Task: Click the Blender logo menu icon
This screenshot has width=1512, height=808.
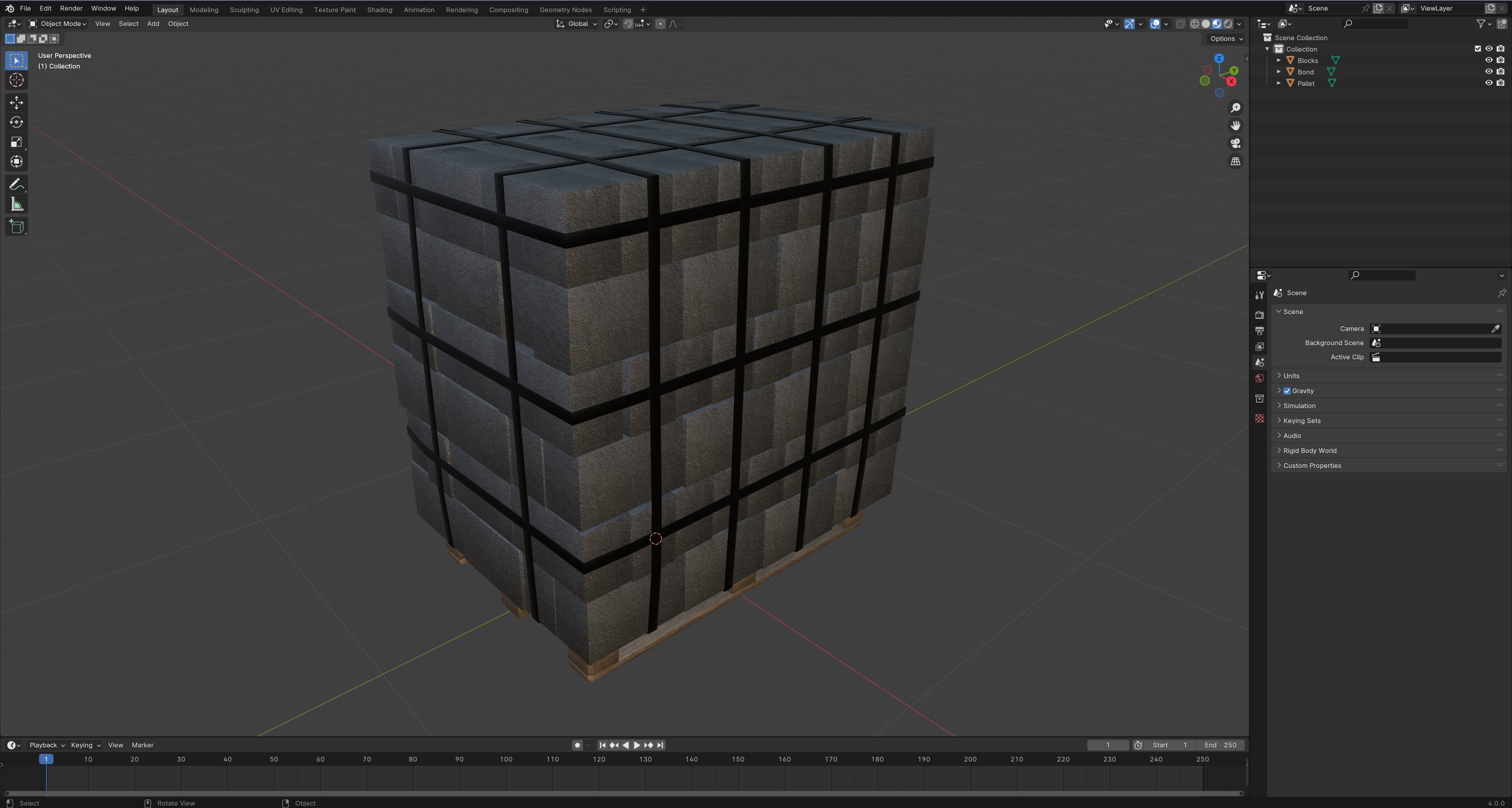Action: tap(9, 8)
